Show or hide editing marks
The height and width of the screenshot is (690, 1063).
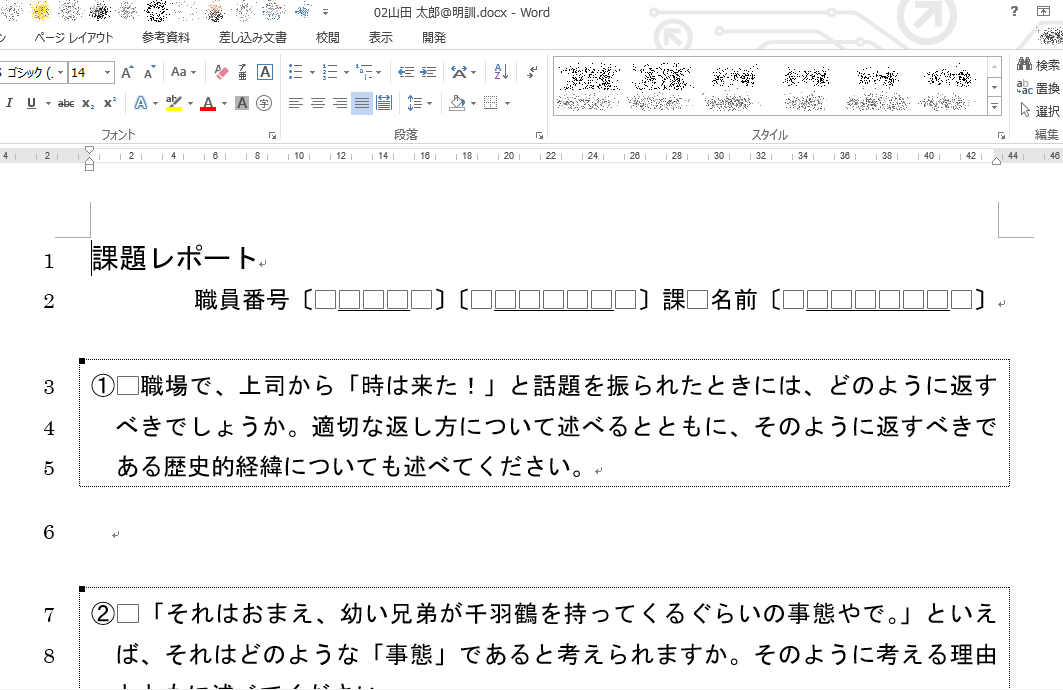[x=531, y=73]
